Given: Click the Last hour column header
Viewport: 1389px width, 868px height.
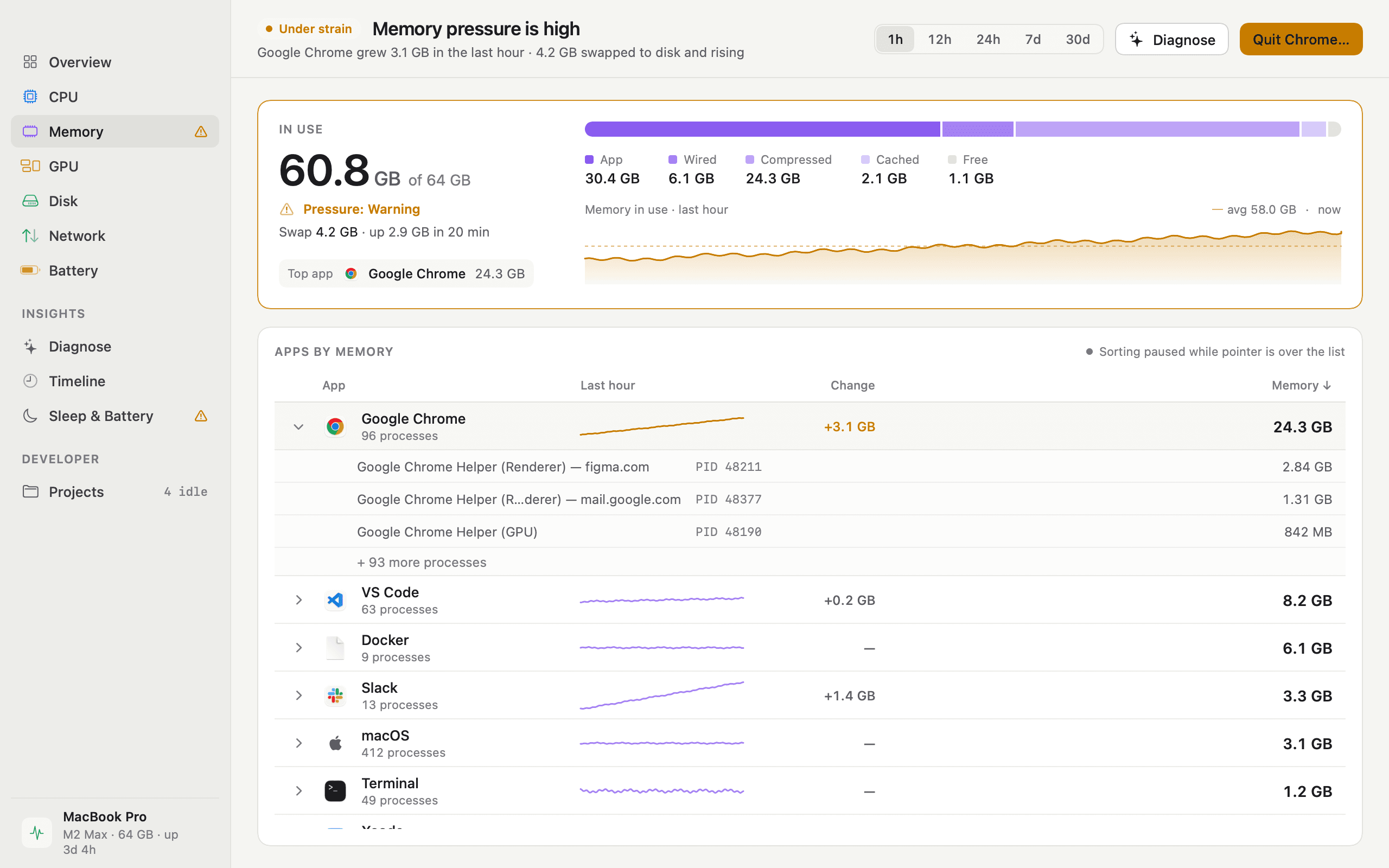Looking at the screenshot, I should click(607, 385).
